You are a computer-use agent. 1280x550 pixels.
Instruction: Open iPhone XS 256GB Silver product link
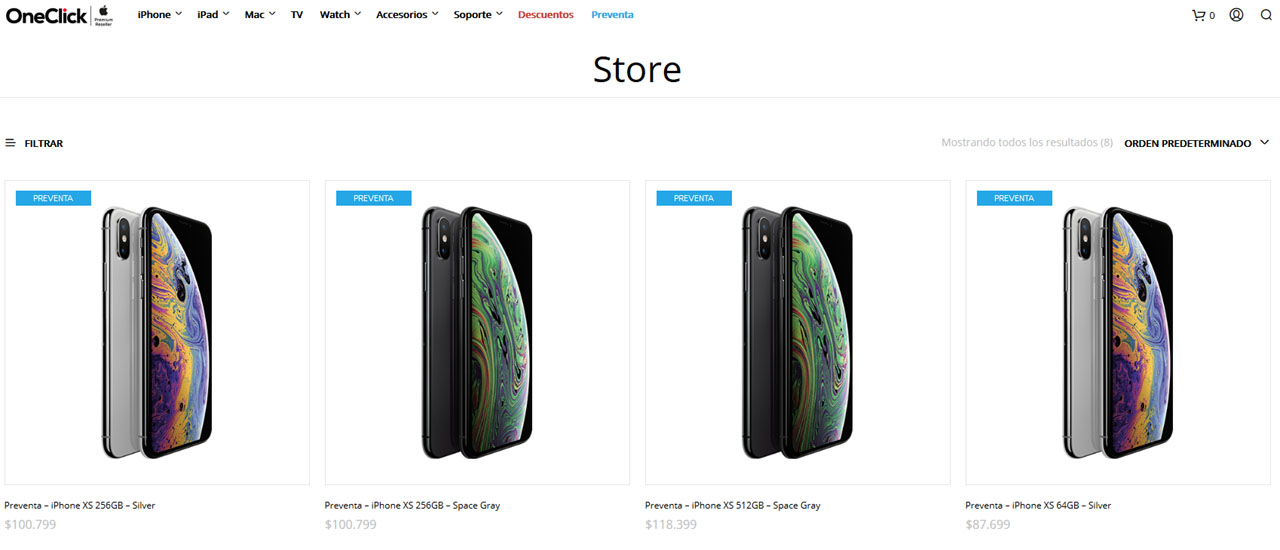point(80,506)
